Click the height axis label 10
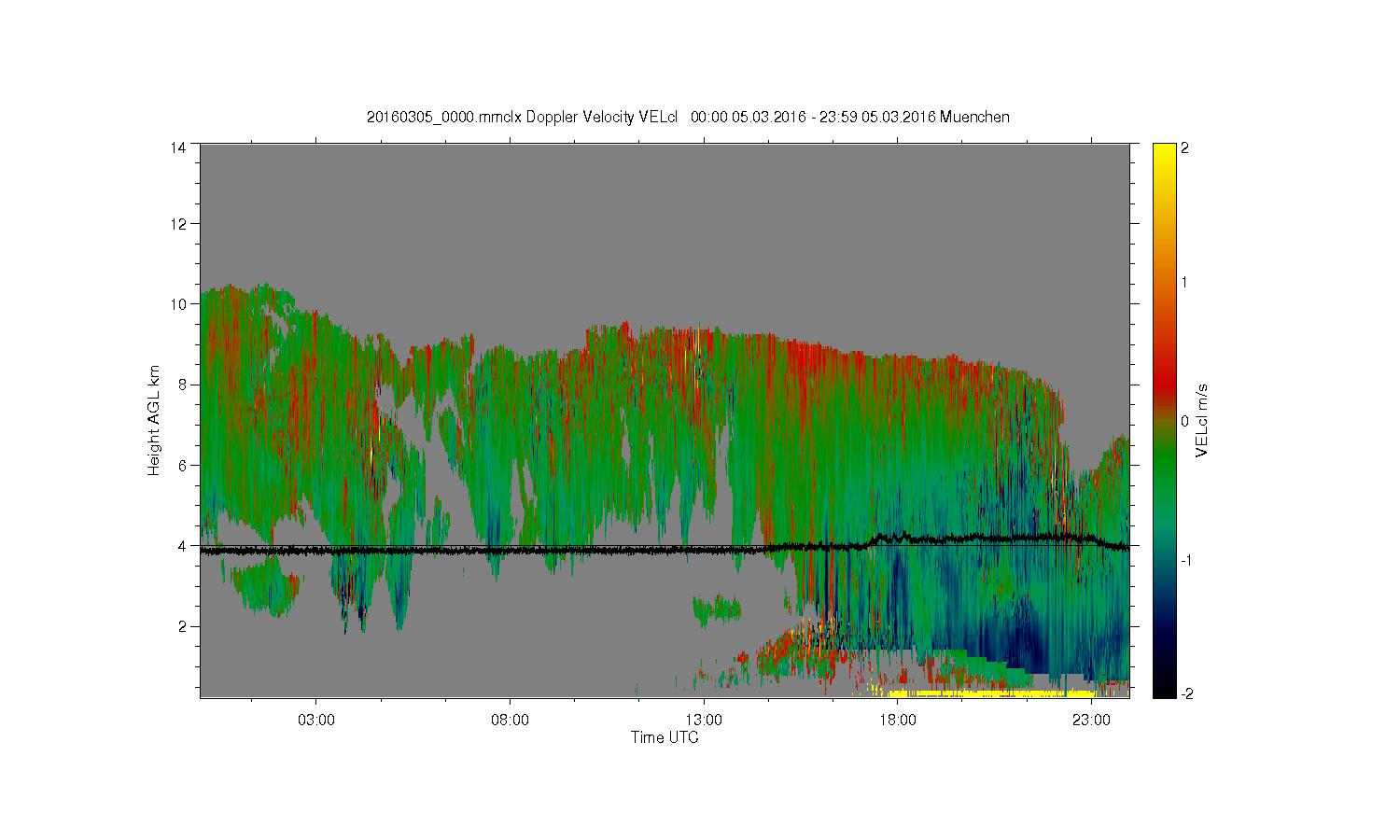The height and width of the screenshot is (840, 1400). pos(177,303)
